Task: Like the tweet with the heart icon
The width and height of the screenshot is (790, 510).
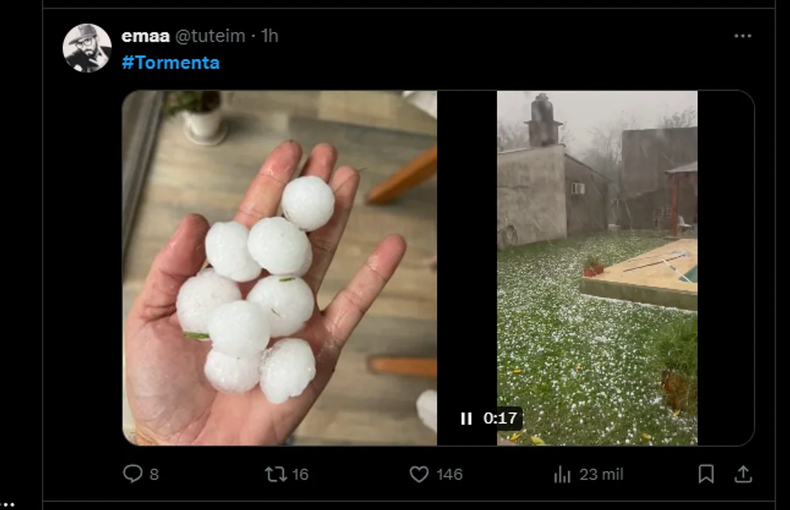Action: [419, 474]
